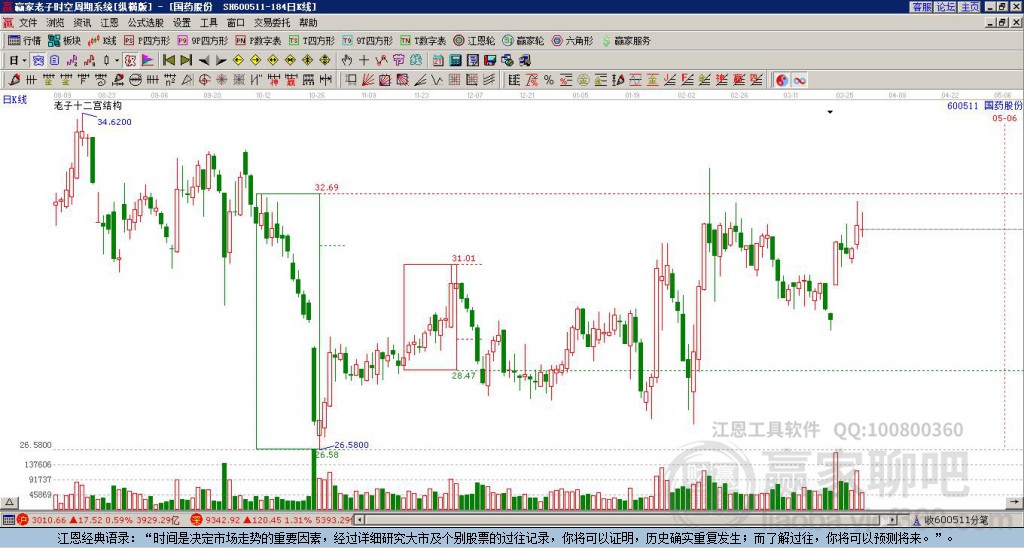The width and height of the screenshot is (1024, 548).
Task: Expand the candlestick style dropdown arrow
Action: [117, 60]
